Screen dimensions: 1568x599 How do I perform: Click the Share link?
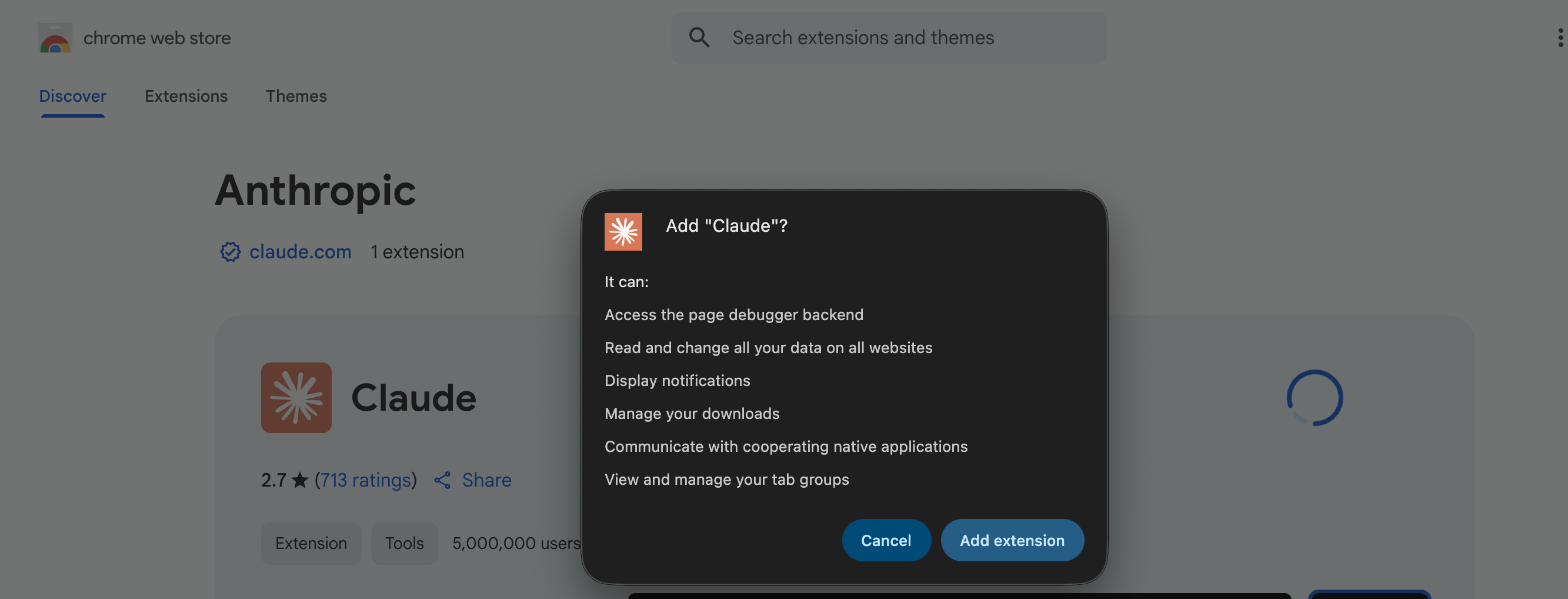coord(486,480)
